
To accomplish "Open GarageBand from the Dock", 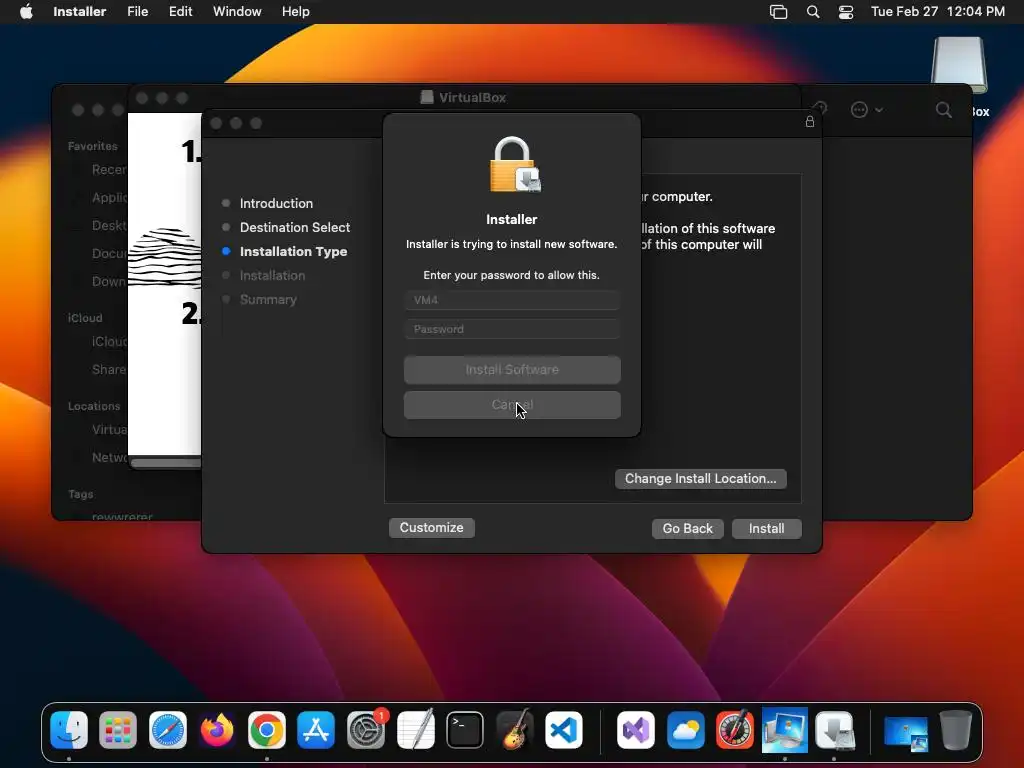I will (x=515, y=729).
